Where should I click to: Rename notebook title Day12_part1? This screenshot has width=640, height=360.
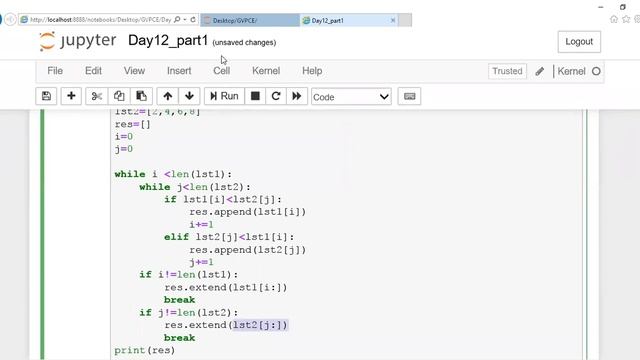pyautogui.click(x=168, y=40)
